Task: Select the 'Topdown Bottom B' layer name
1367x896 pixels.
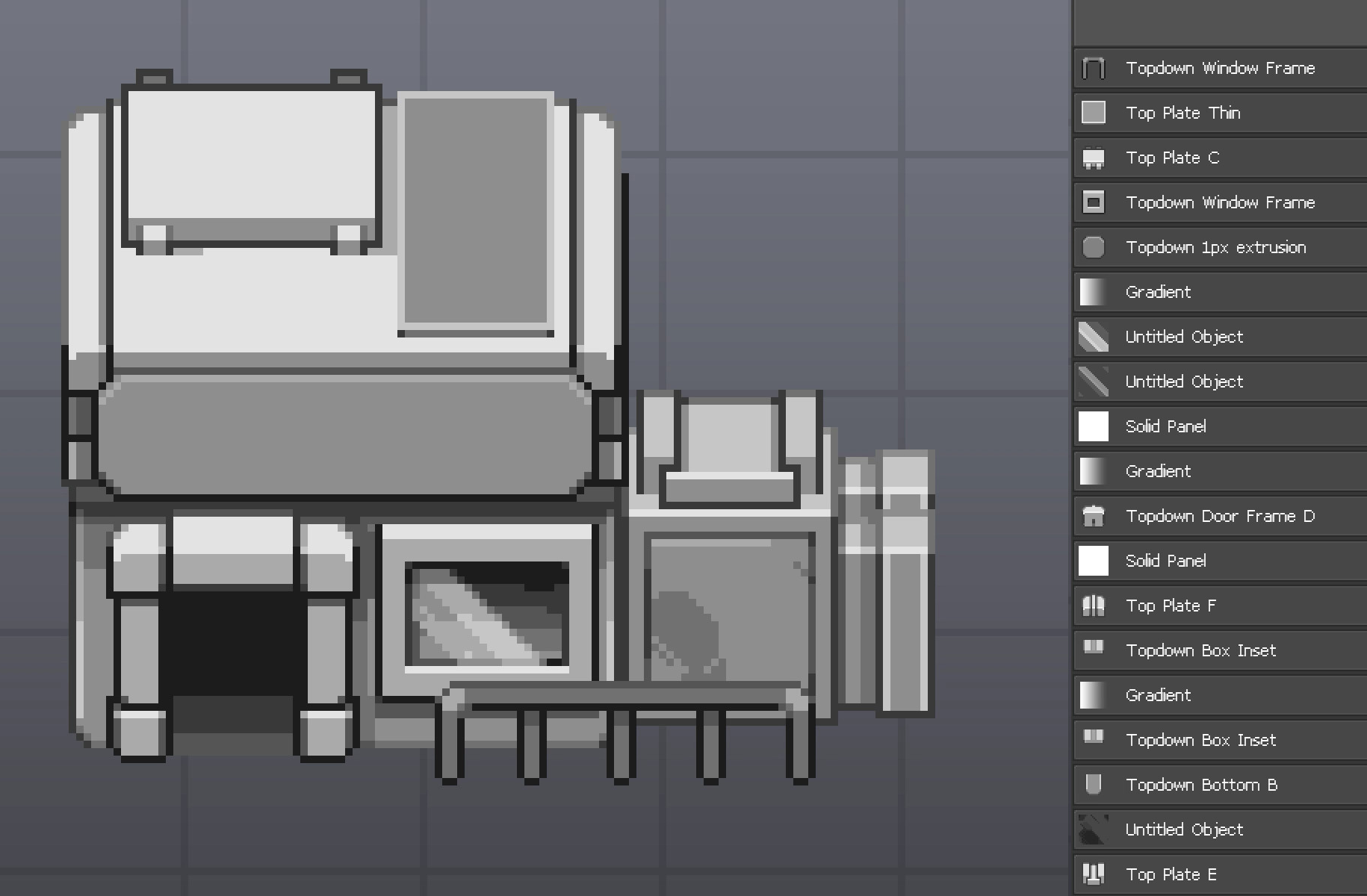Action: tap(1201, 785)
